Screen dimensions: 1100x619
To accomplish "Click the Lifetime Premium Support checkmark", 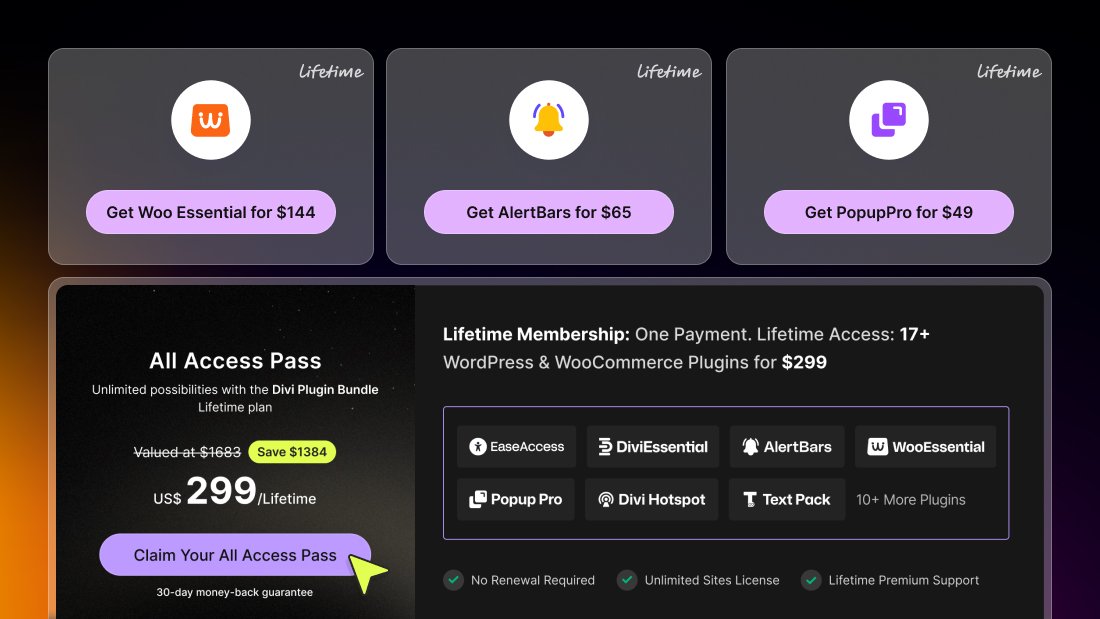I will (x=811, y=580).
